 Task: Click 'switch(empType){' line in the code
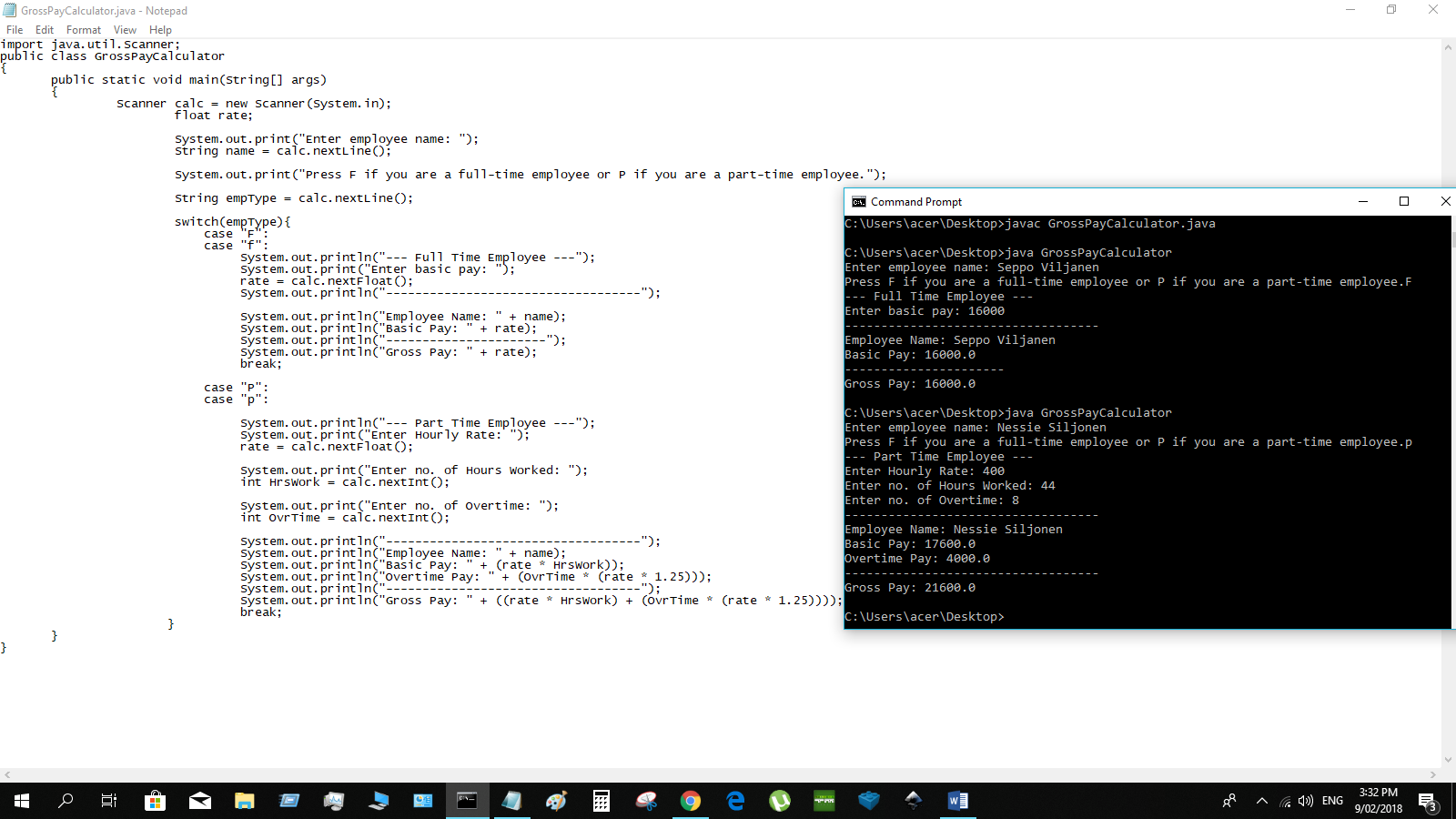point(233,222)
